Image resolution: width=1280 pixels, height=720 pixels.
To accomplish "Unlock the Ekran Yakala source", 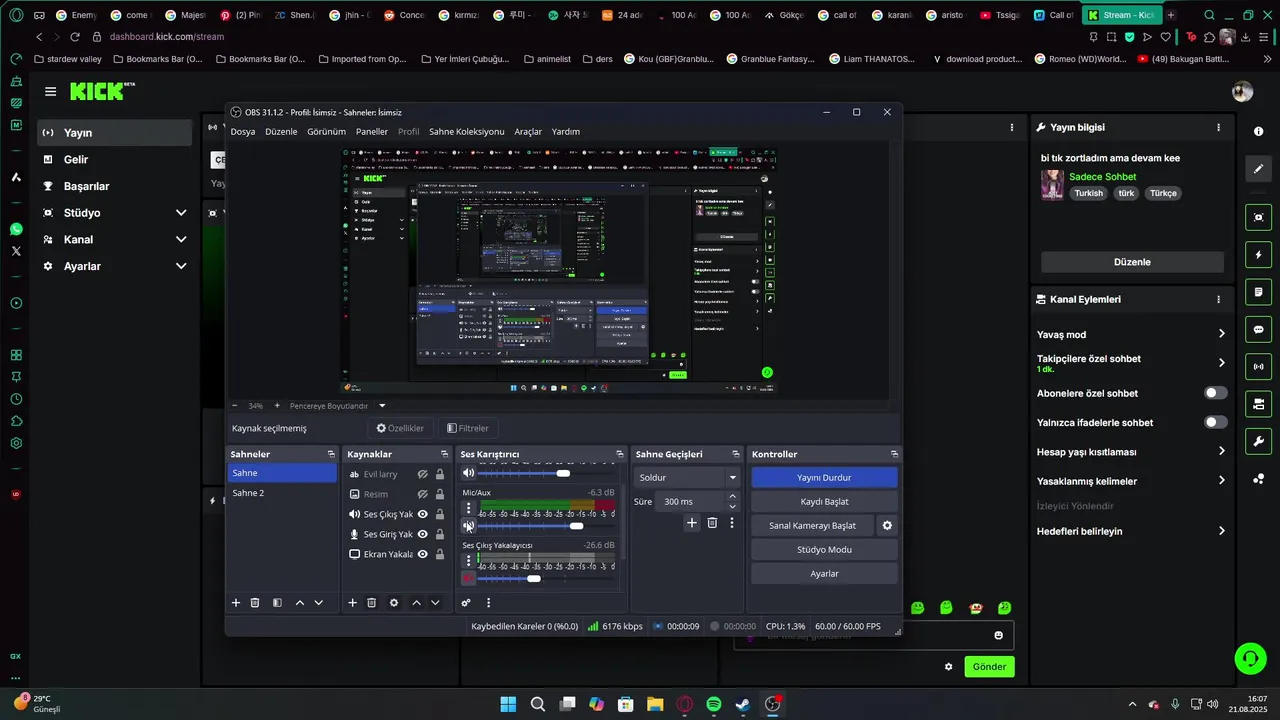I will pos(439,554).
